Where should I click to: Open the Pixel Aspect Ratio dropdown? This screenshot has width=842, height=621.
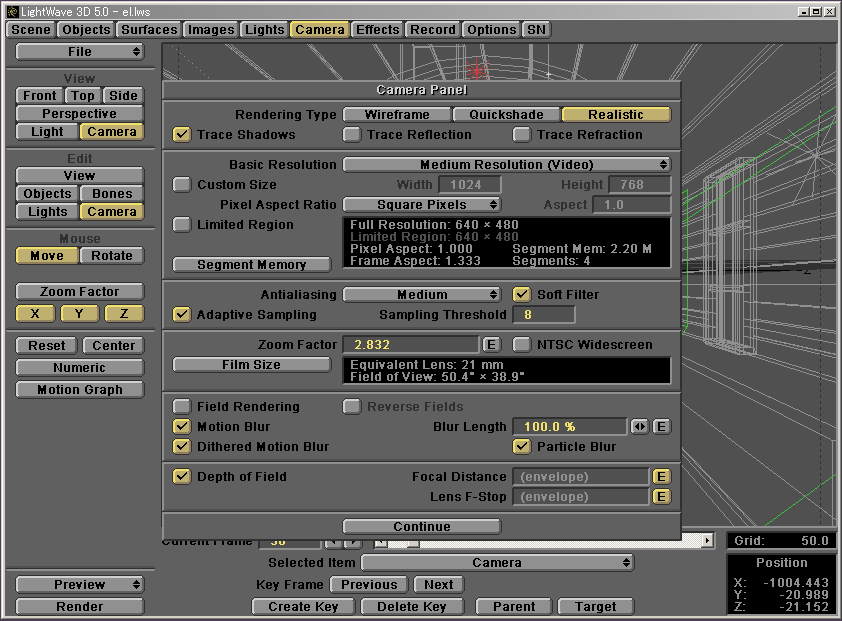(421, 204)
